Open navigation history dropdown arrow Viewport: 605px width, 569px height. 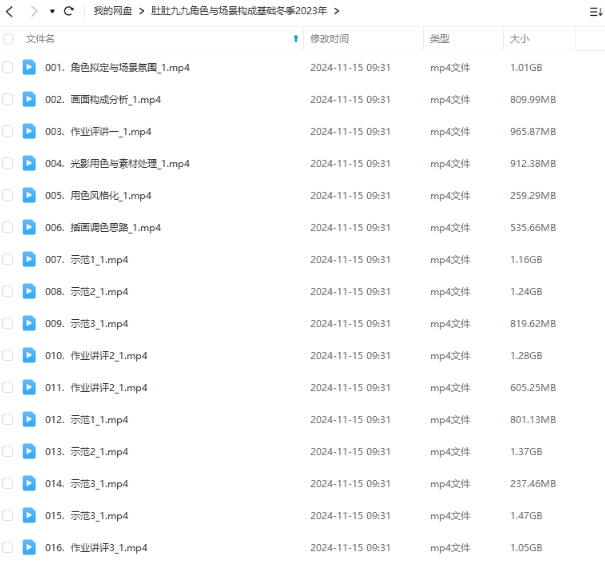52,12
